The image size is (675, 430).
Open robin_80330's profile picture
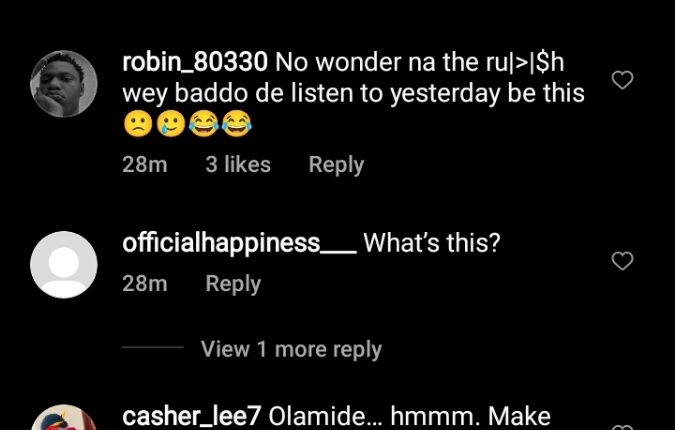64,84
